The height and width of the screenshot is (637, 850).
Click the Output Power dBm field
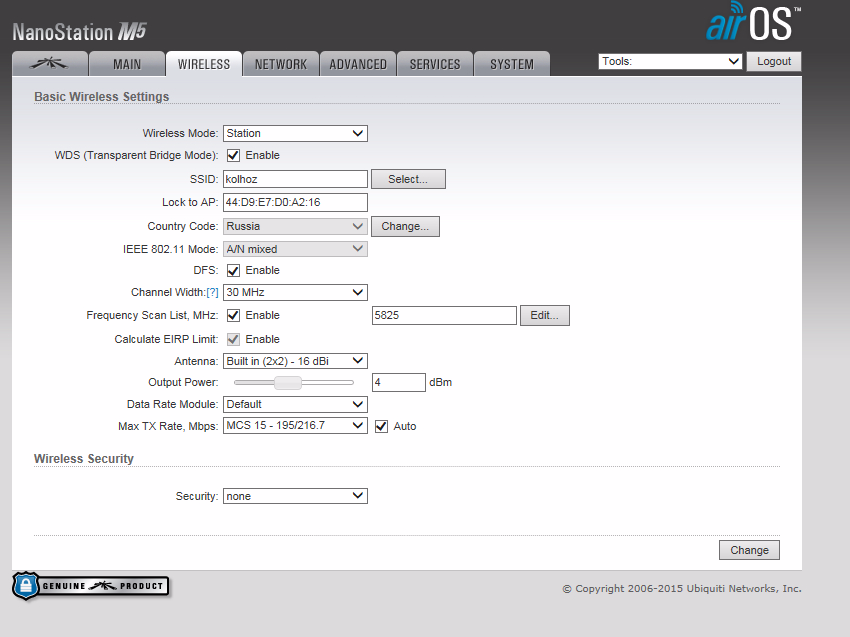[399, 382]
